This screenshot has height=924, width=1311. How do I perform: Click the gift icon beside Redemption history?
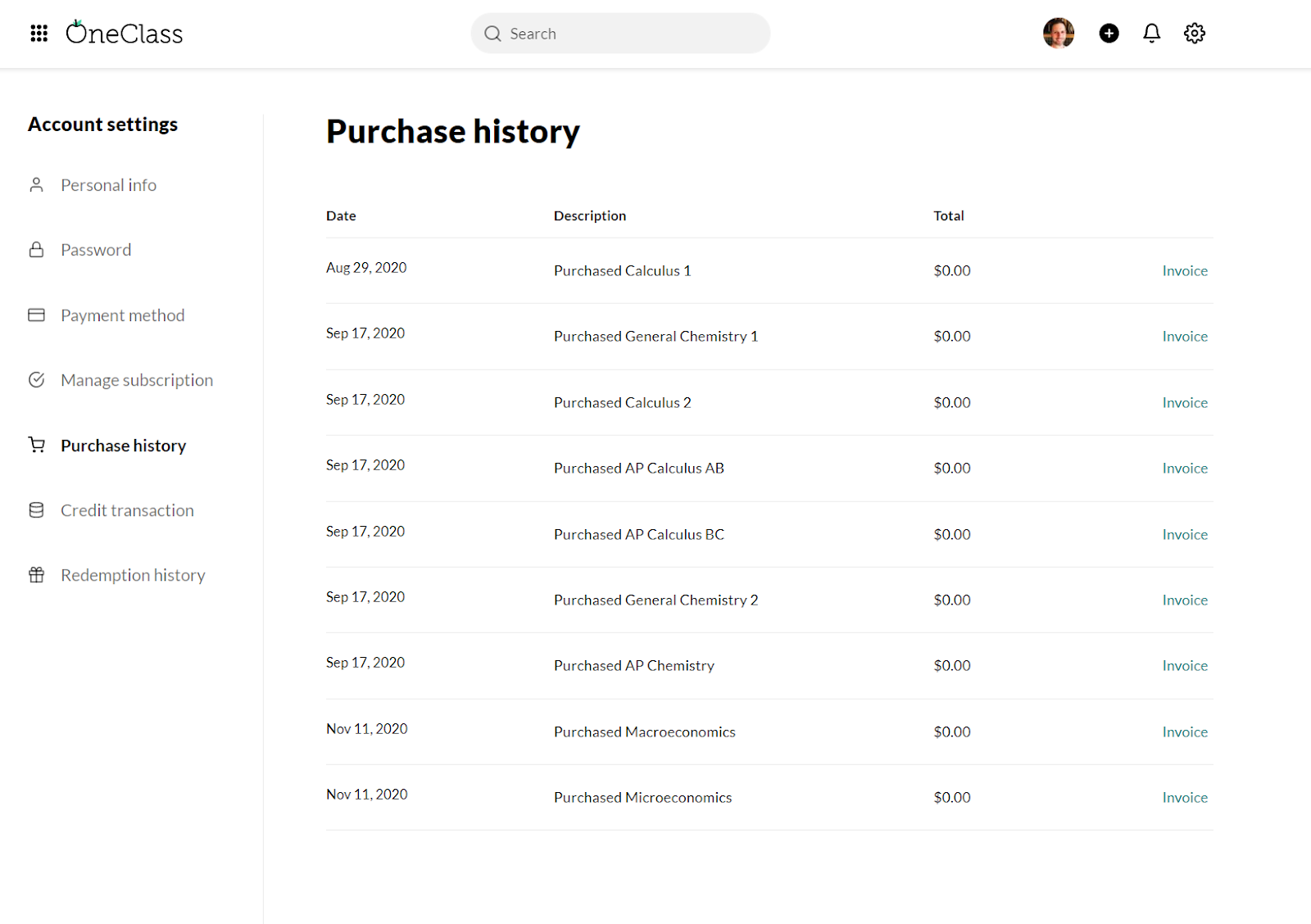37,575
